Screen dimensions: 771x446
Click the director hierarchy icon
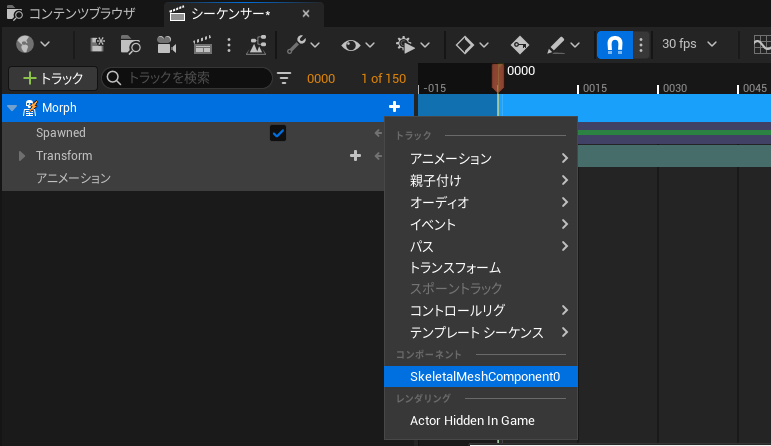pos(256,45)
